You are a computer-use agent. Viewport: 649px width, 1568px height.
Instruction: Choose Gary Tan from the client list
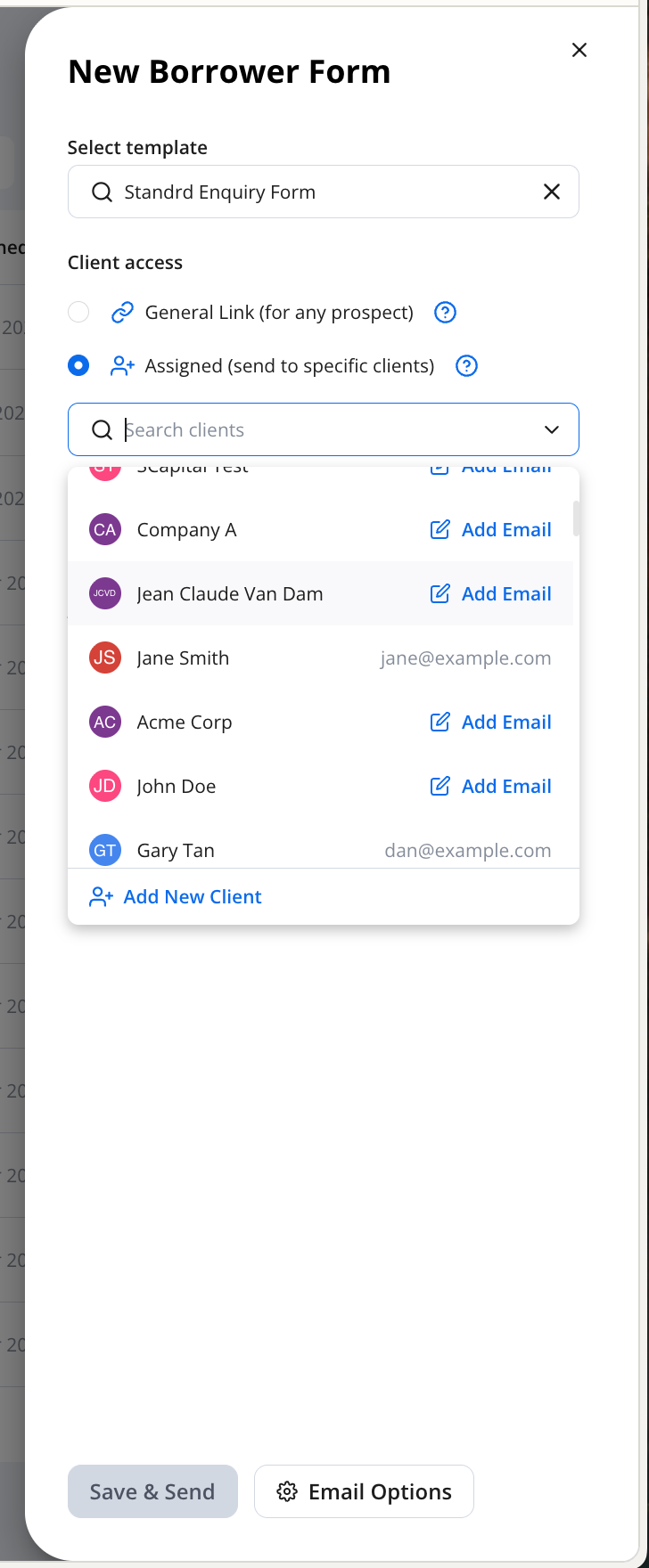click(176, 850)
